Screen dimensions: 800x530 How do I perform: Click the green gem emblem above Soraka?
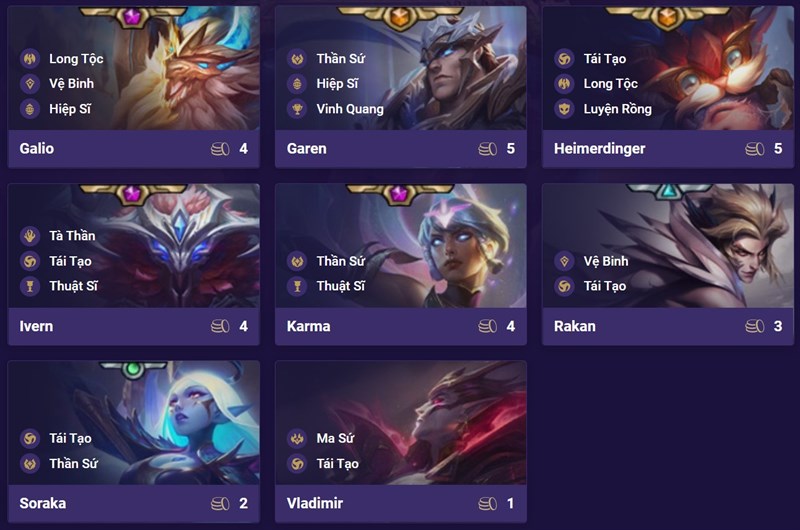(x=133, y=369)
